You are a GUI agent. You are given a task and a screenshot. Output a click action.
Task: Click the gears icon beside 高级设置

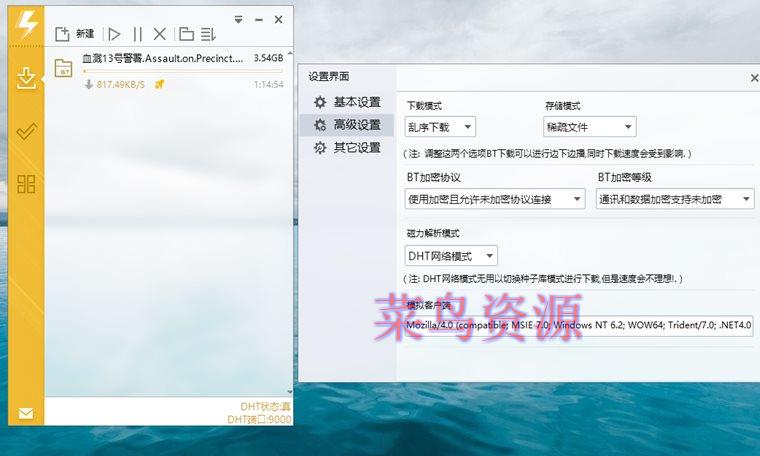[320, 125]
